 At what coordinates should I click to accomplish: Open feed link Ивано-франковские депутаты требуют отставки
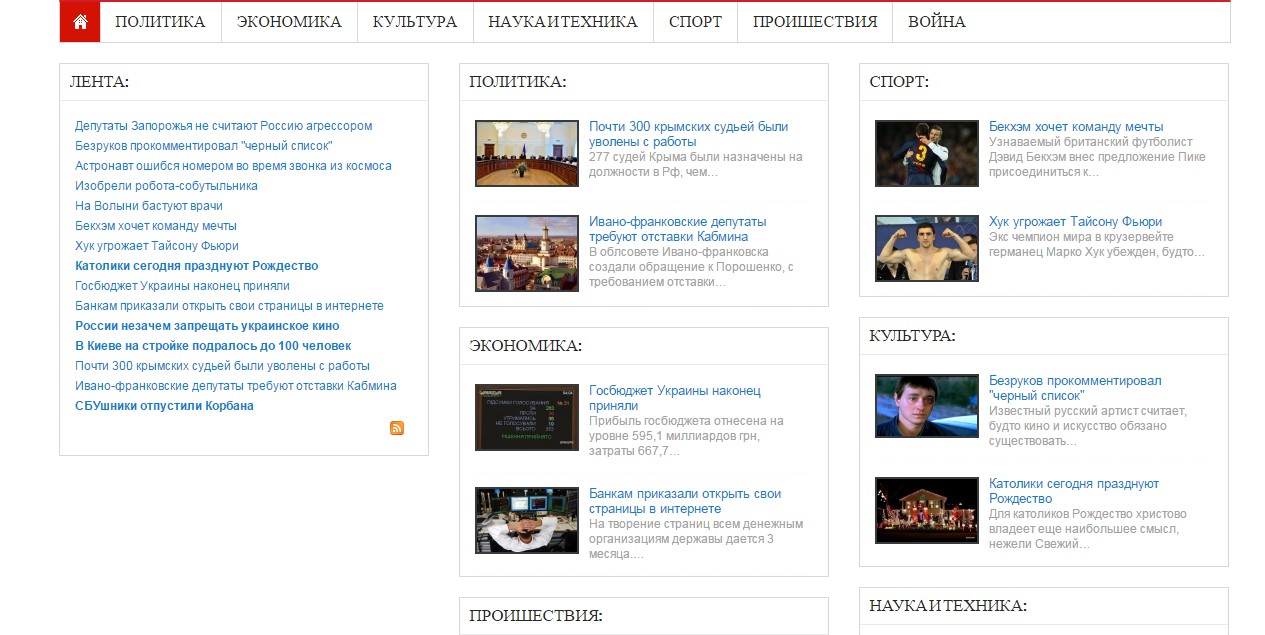tap(236, 386)
